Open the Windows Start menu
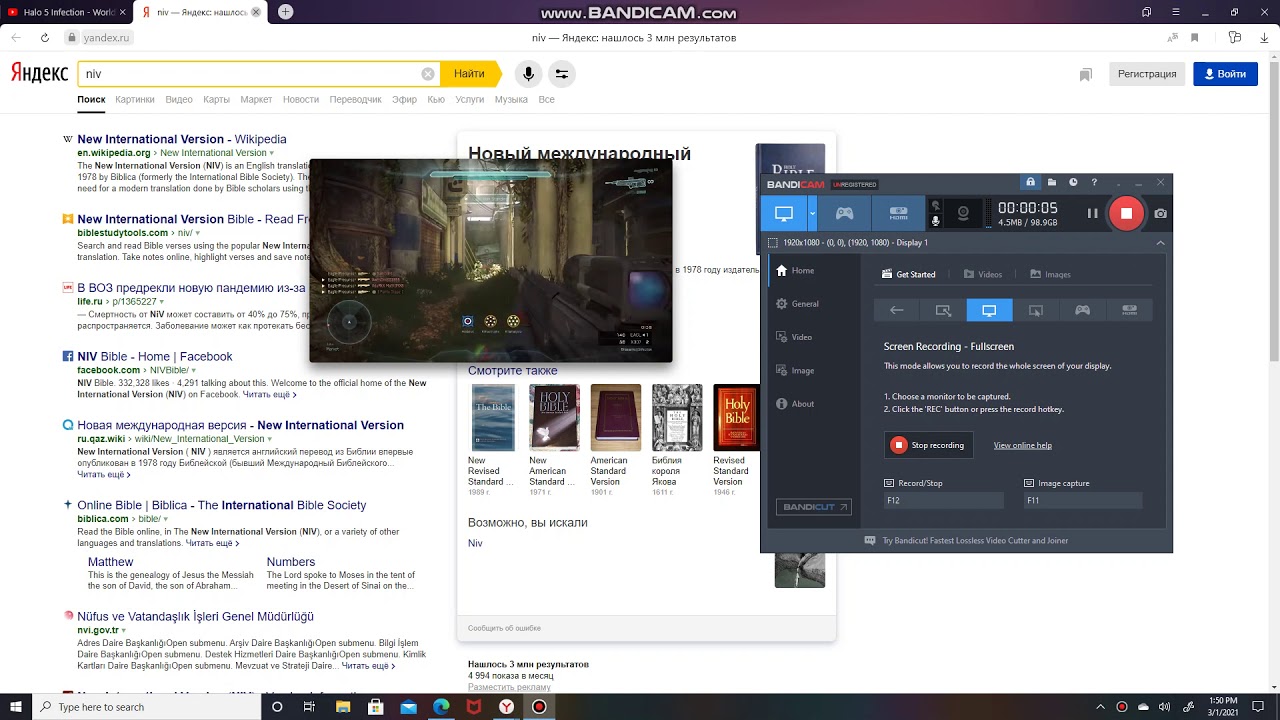This screenshot has height=720, width=1280. 15,707
